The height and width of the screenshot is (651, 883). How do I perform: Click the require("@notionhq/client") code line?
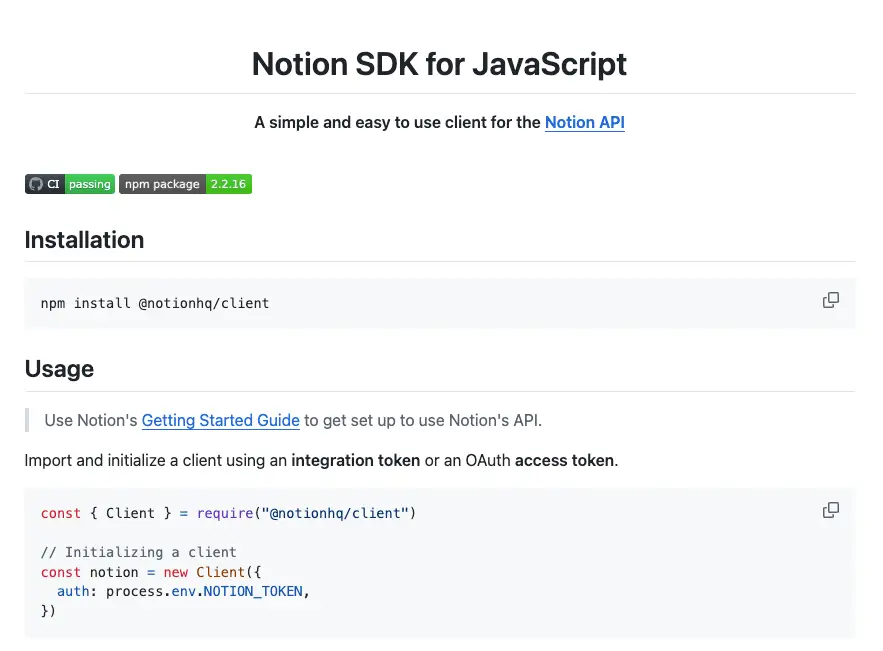coord(228,514)
